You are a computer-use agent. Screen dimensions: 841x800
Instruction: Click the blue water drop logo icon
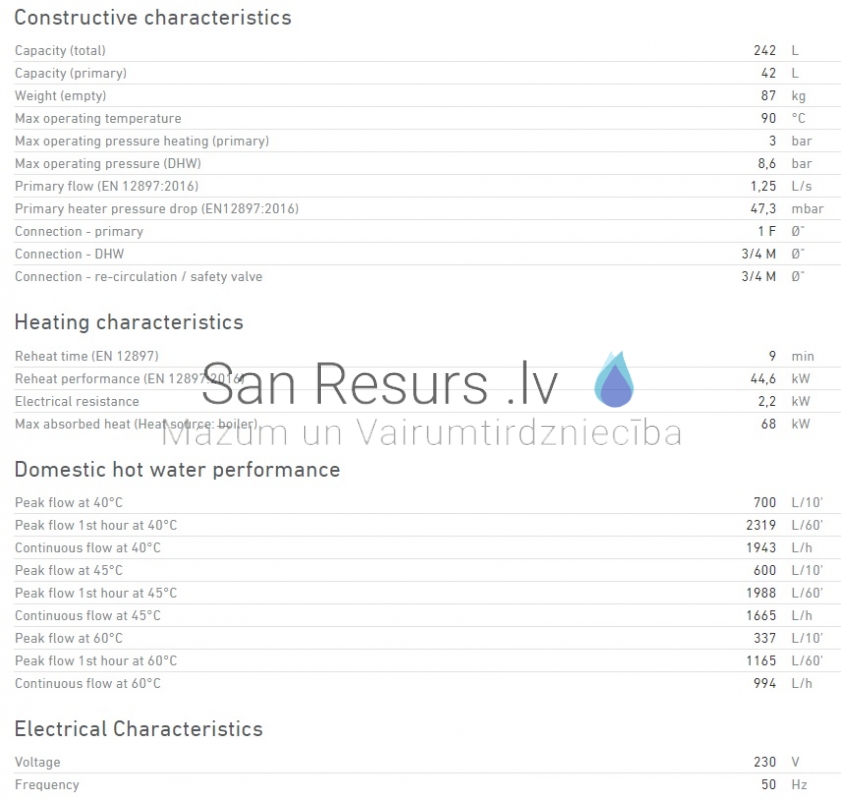(614, 379)
